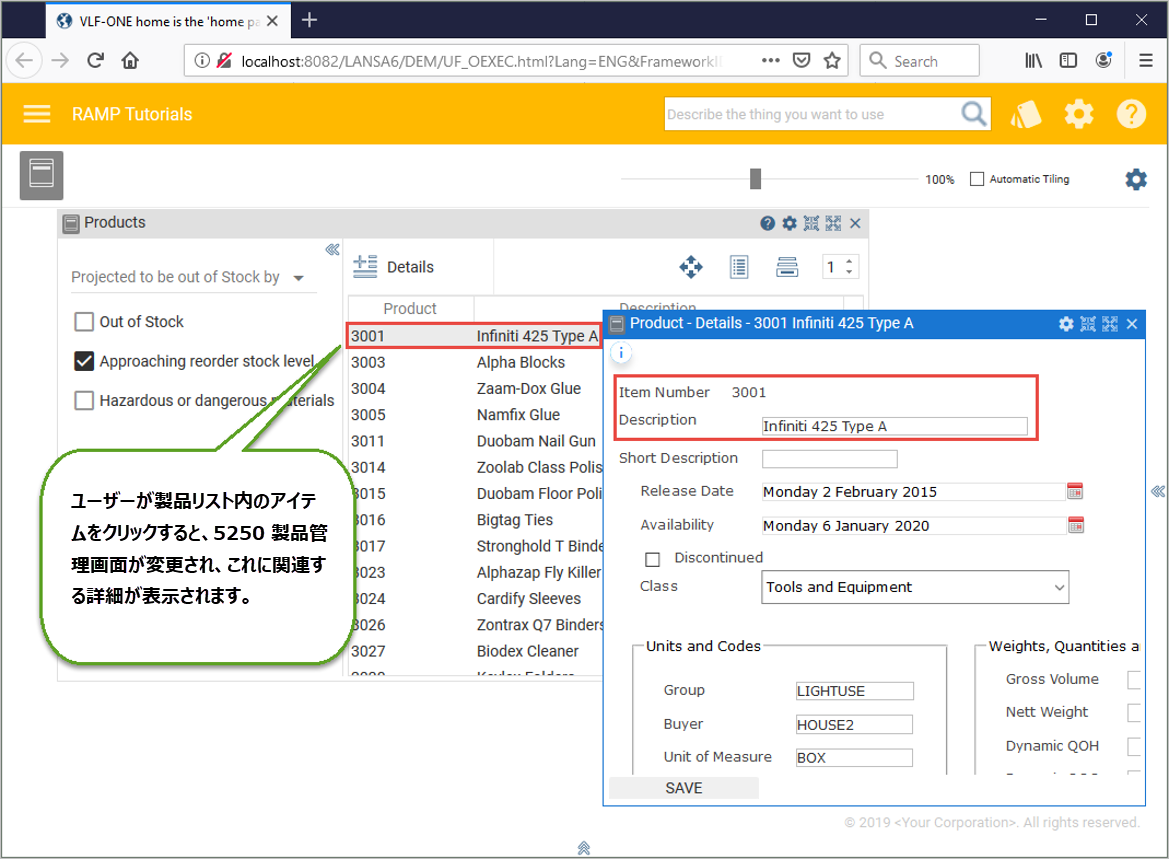Open the Class dropdown

click(914, 587)
